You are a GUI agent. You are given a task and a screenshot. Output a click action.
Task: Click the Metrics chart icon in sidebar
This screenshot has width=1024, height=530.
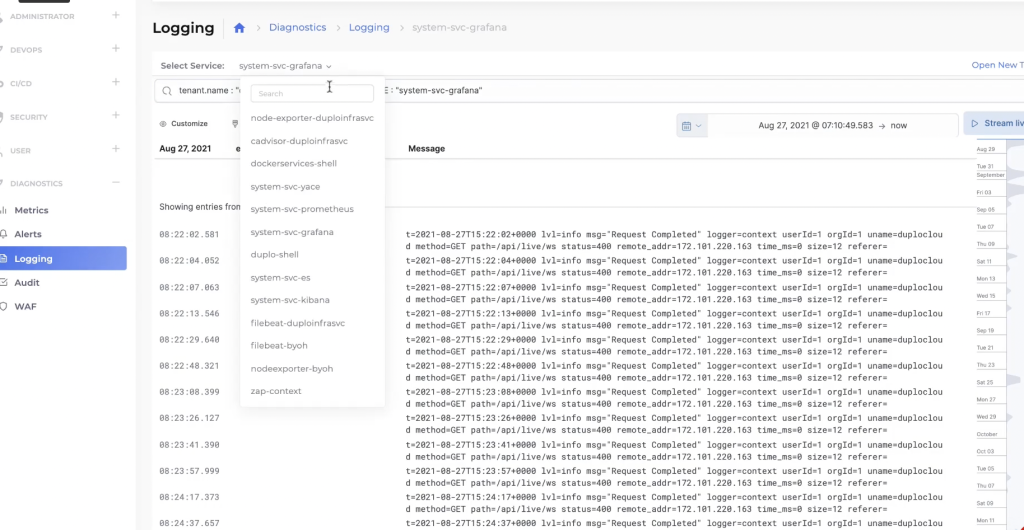[5, 210]
